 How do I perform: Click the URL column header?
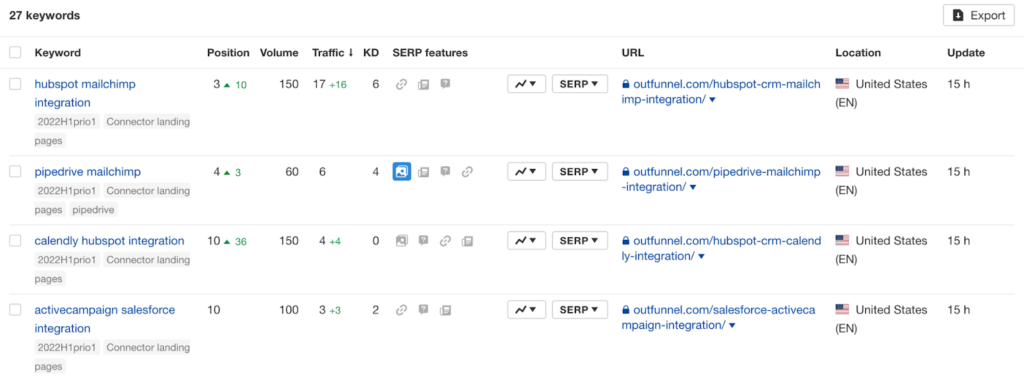[x=633, y=53]
